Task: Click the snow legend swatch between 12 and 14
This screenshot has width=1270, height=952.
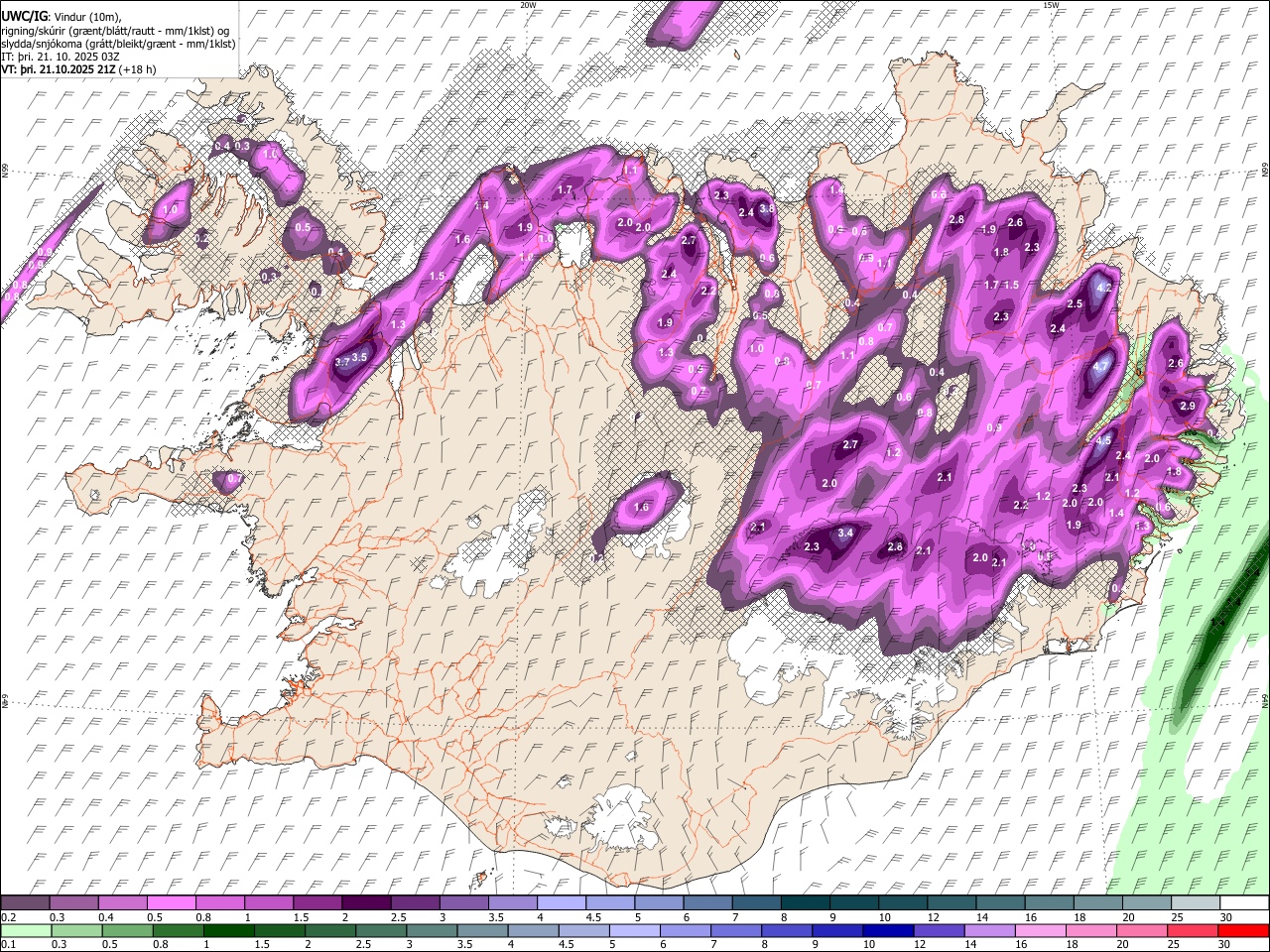Action: point(952,903)
